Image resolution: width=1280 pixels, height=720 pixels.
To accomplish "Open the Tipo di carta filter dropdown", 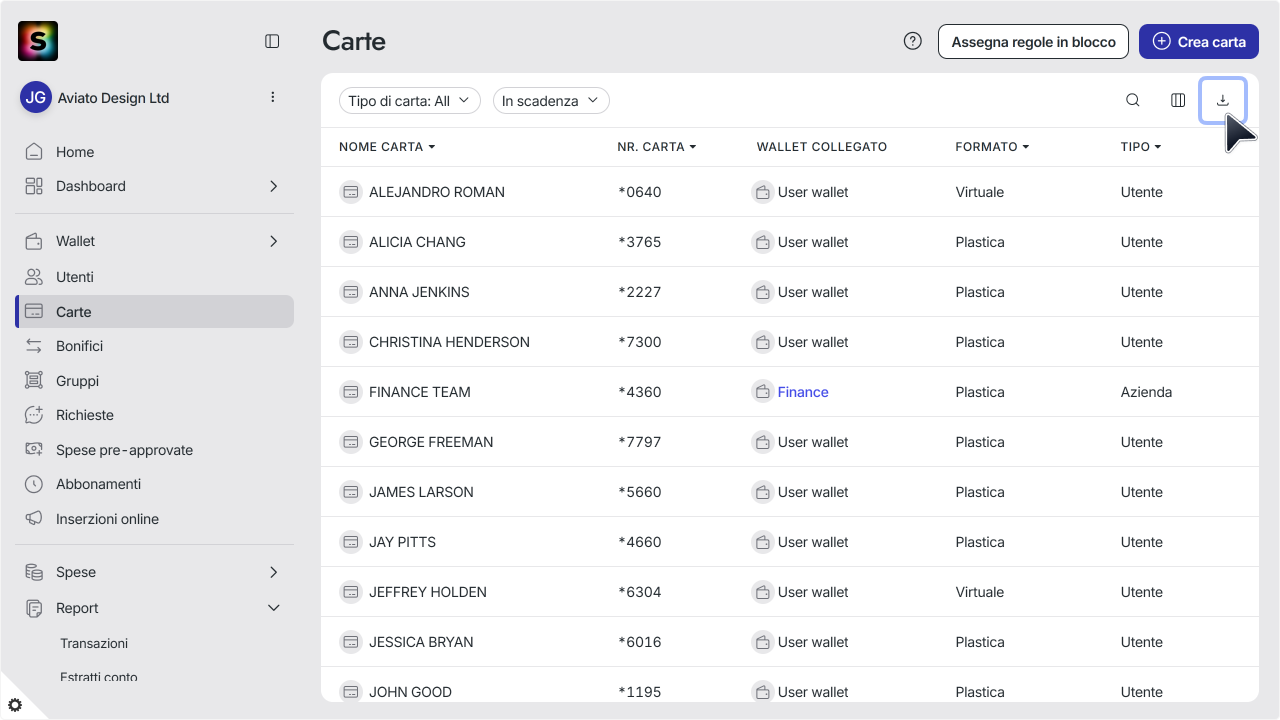I will 410,101.
